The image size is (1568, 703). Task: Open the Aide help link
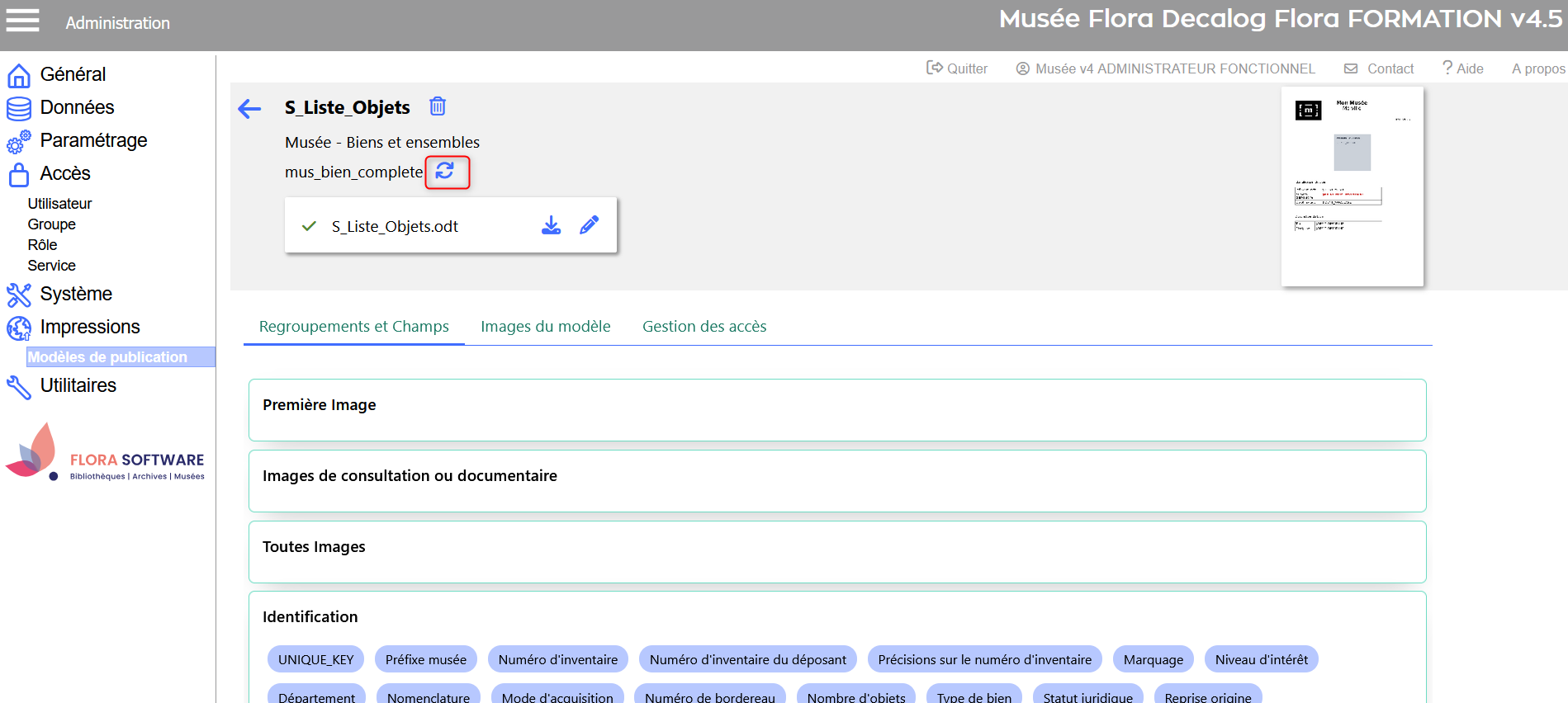pyautogui.click(x=1462, y=68)
